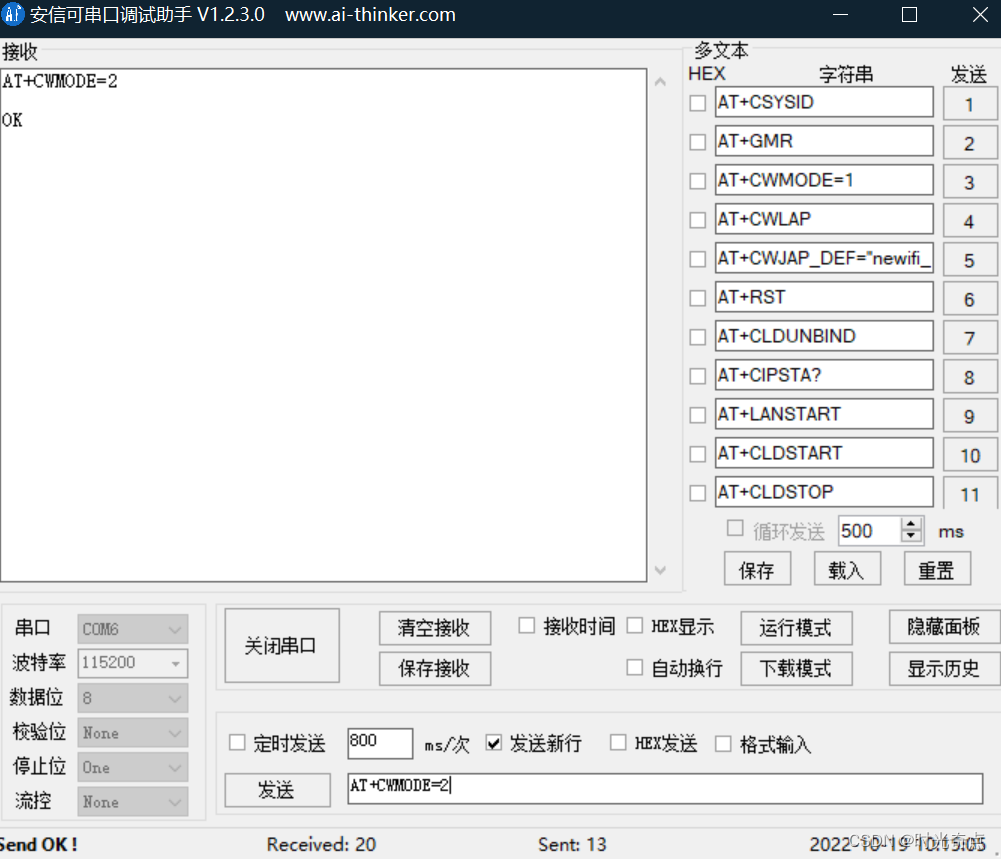Send row 7 AT+CLDUNBIND command
1001x859 pixels.
click(970, 338)
